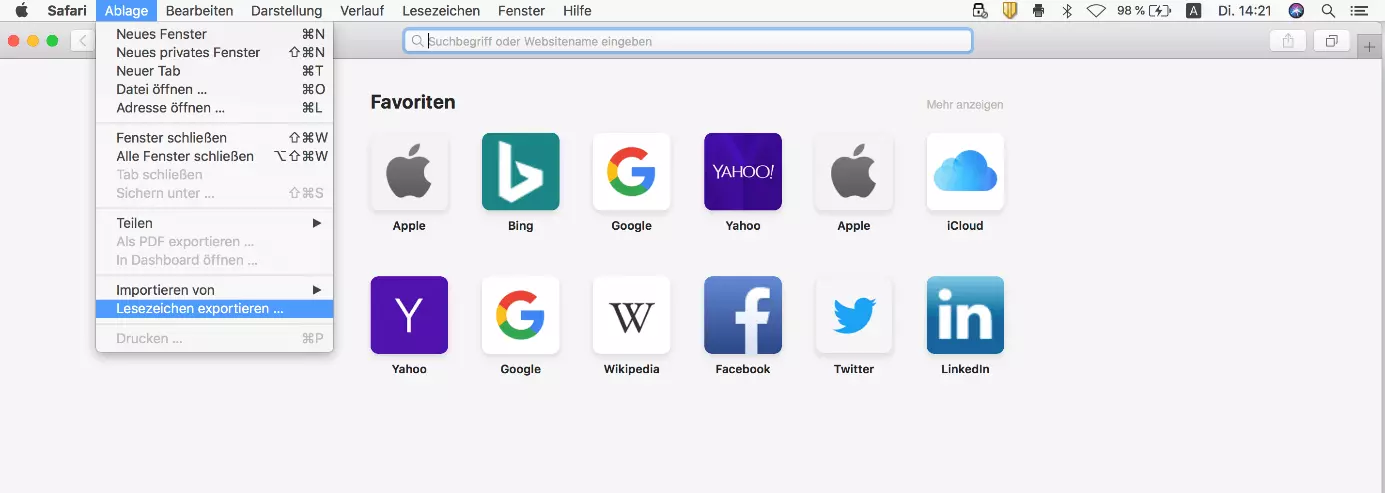Open the Lesezeichen menu in menu bar
This screenshot has width=1385, height=493.
tap(441, 11)
